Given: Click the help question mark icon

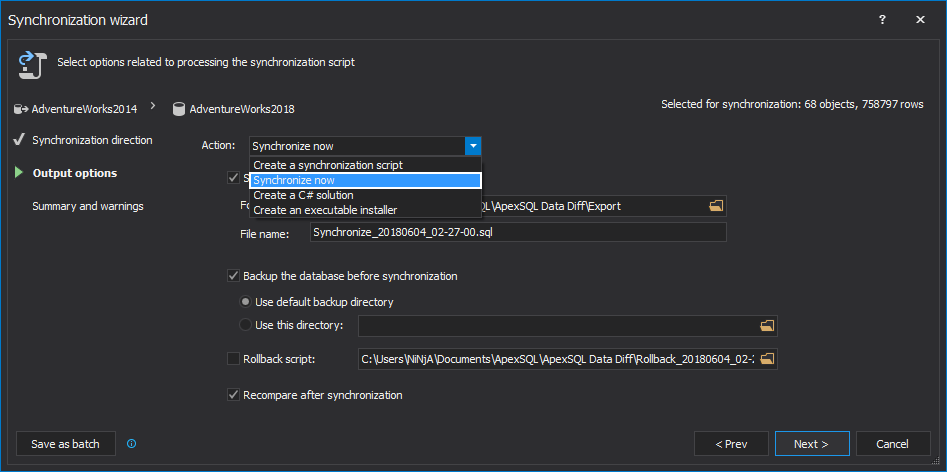Looking at the screenshot, I should coord(882,19).
